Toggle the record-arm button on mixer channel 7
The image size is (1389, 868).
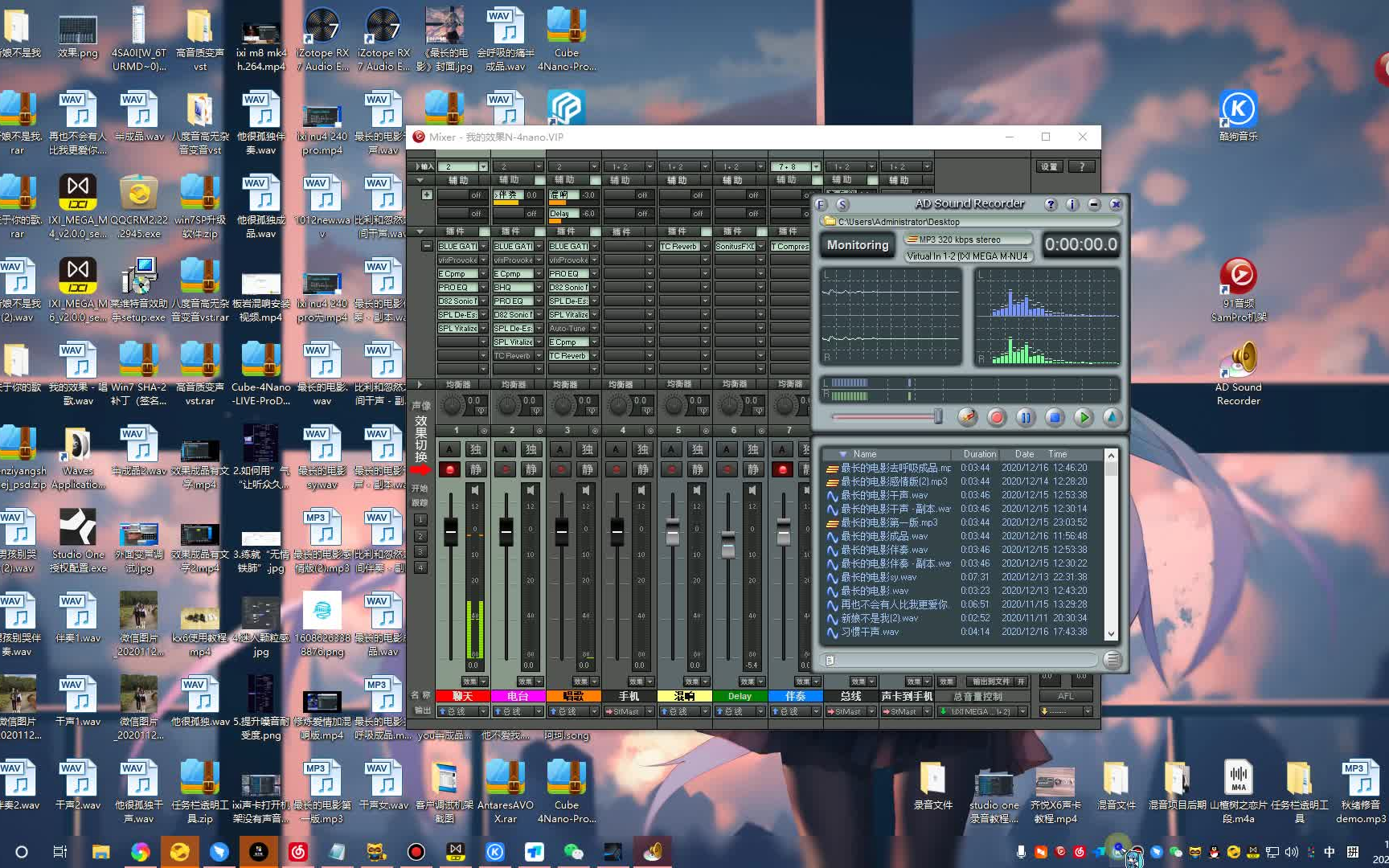click(782, 469)
